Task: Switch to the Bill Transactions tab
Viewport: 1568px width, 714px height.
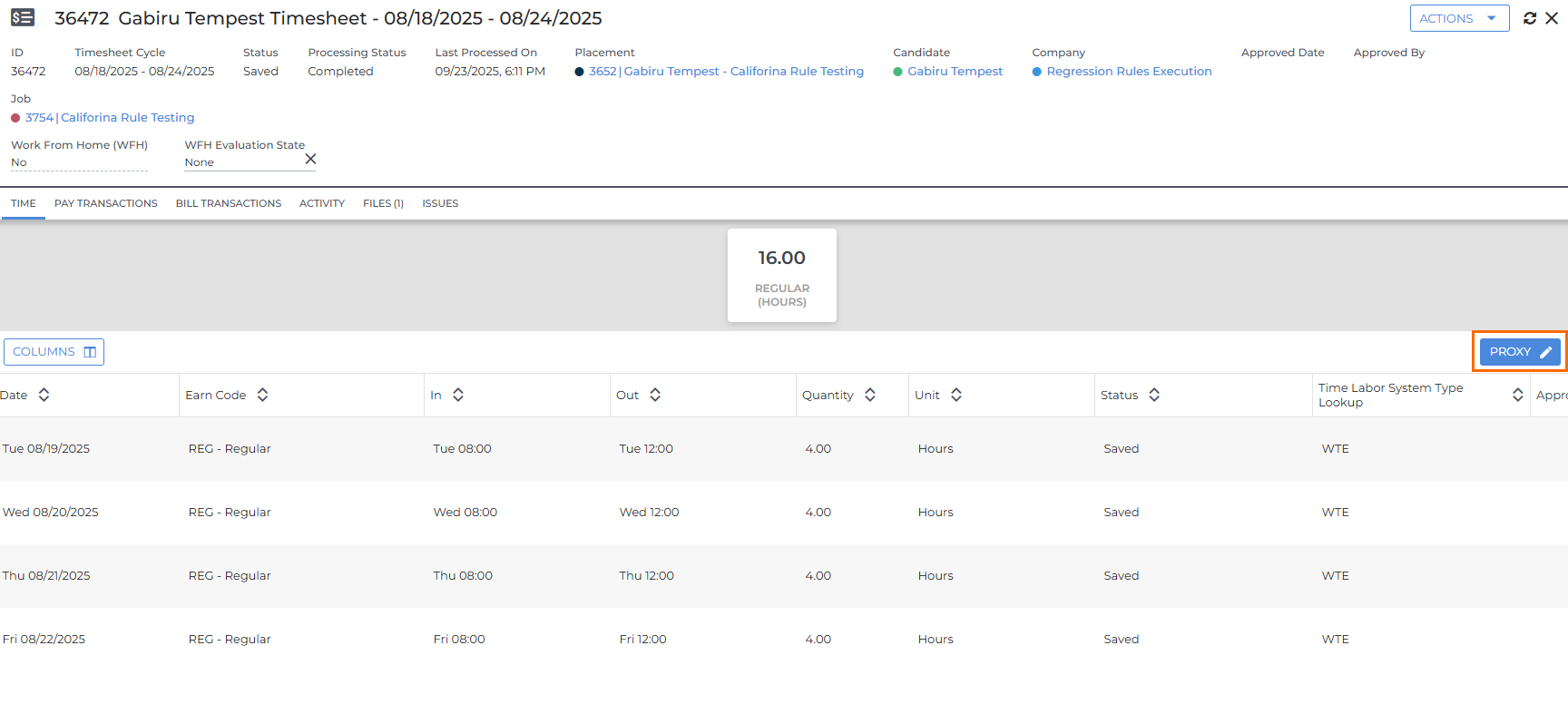Action: pos(229,203)
